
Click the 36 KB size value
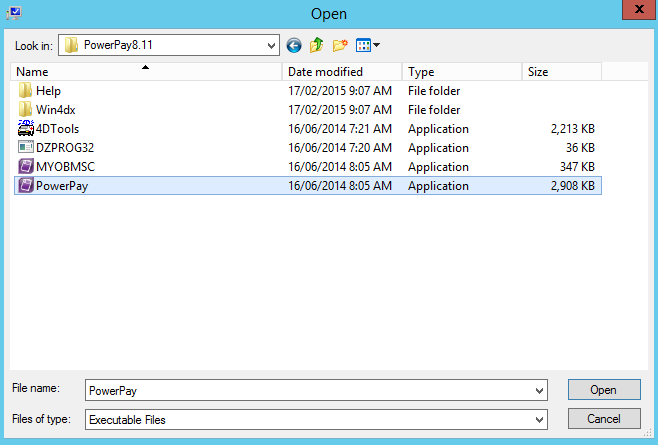tap(580, 148)
